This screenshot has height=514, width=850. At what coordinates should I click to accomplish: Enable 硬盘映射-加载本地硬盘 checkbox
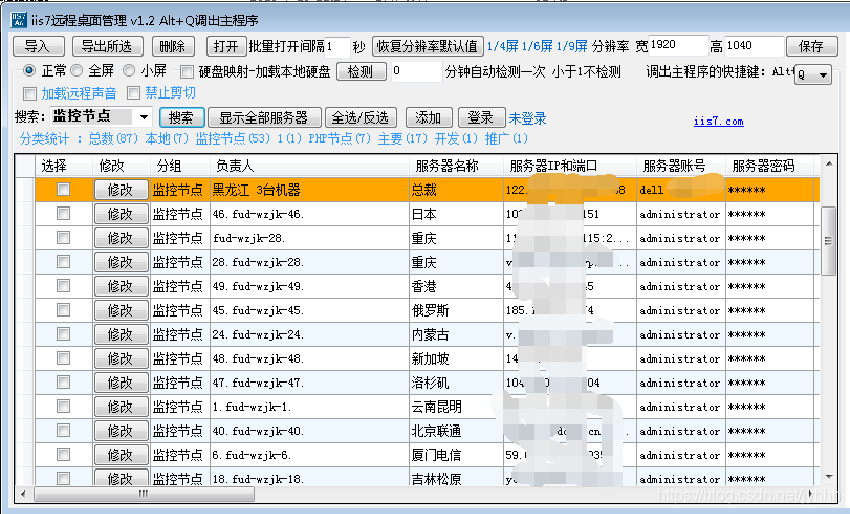[x=187, y=72]
